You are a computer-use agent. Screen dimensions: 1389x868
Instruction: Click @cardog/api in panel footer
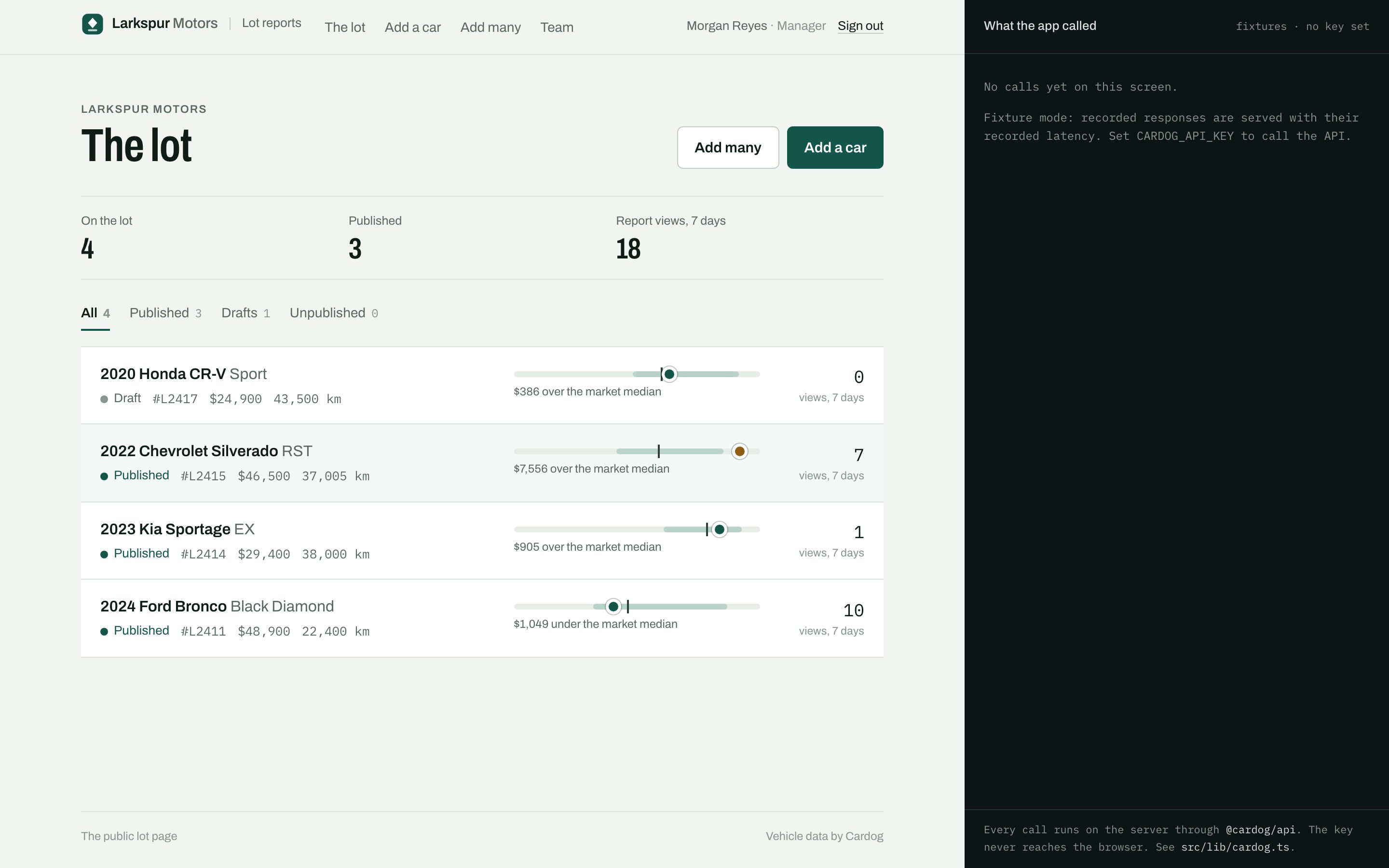[x=1260, y=830]
